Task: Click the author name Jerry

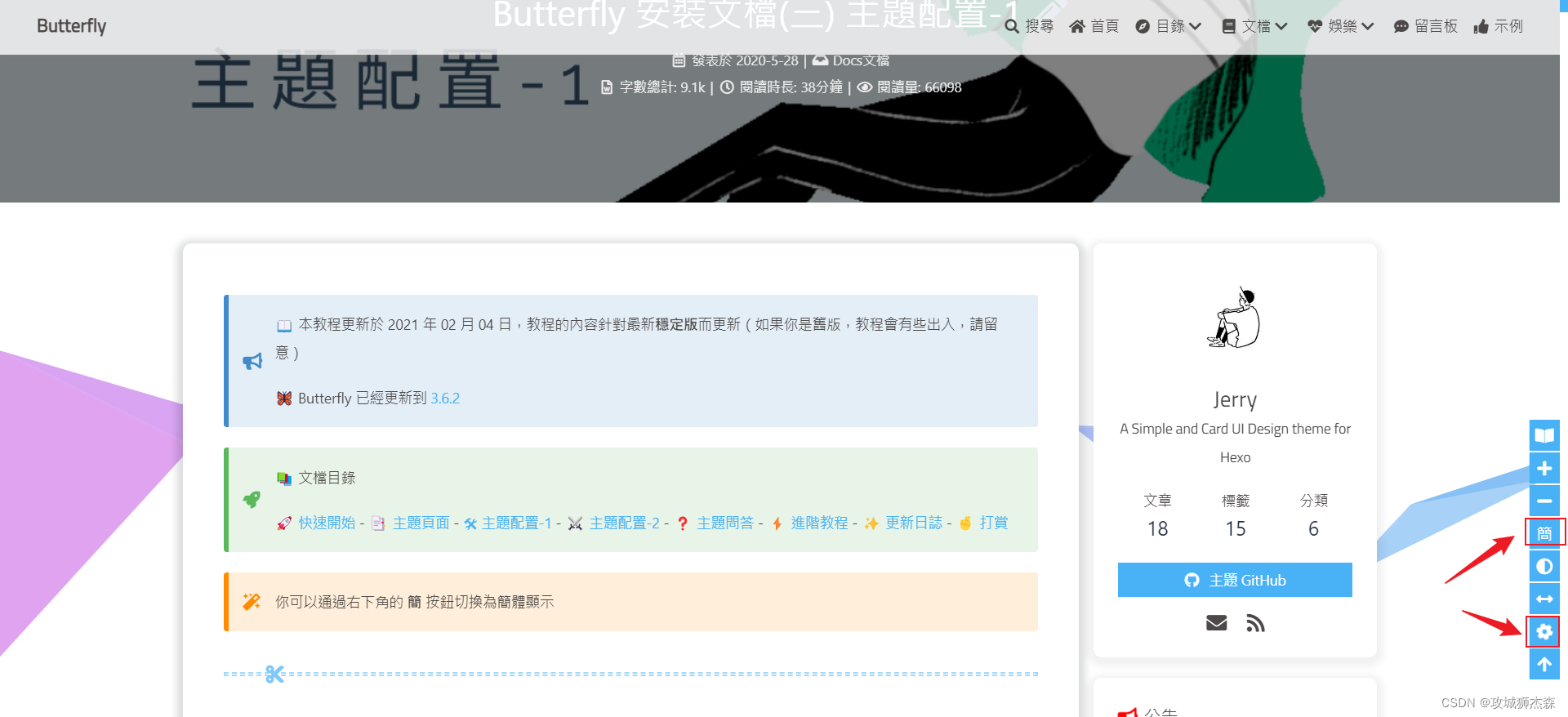Action: [x=1235, y=400]
